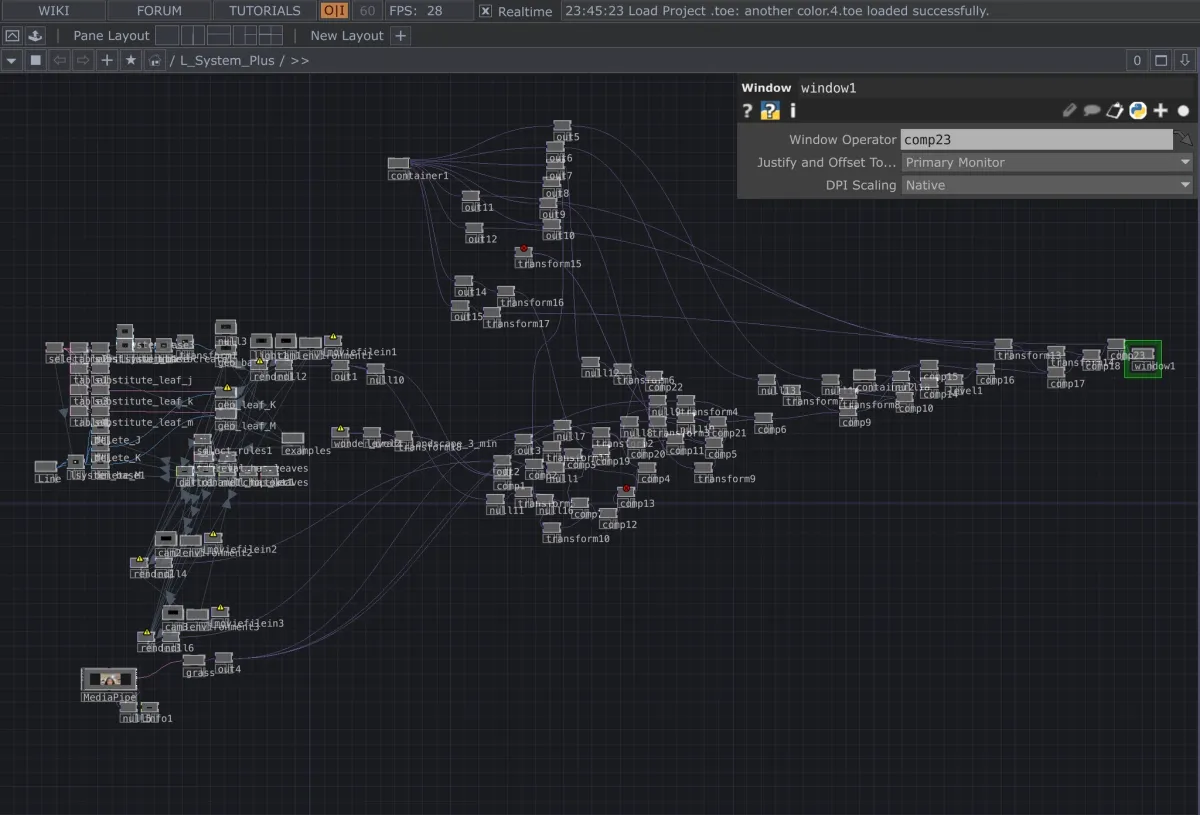Click the comment speech bubble icon
Image resolution: width=1200 pixels, height=815 pixels.
(x=1092, y=111)
